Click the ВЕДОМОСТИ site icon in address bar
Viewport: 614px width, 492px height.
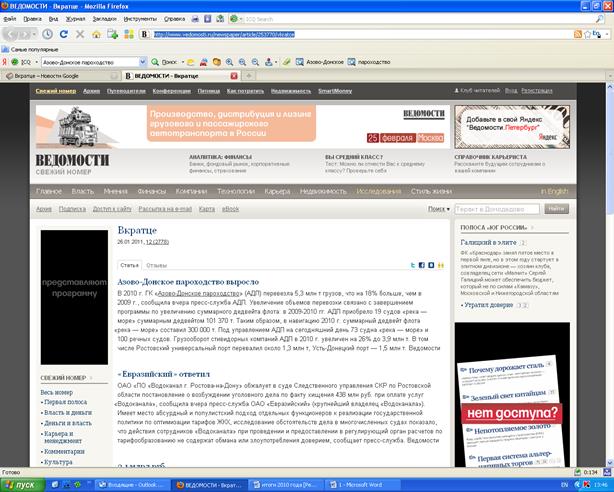[x=144, y=34]
